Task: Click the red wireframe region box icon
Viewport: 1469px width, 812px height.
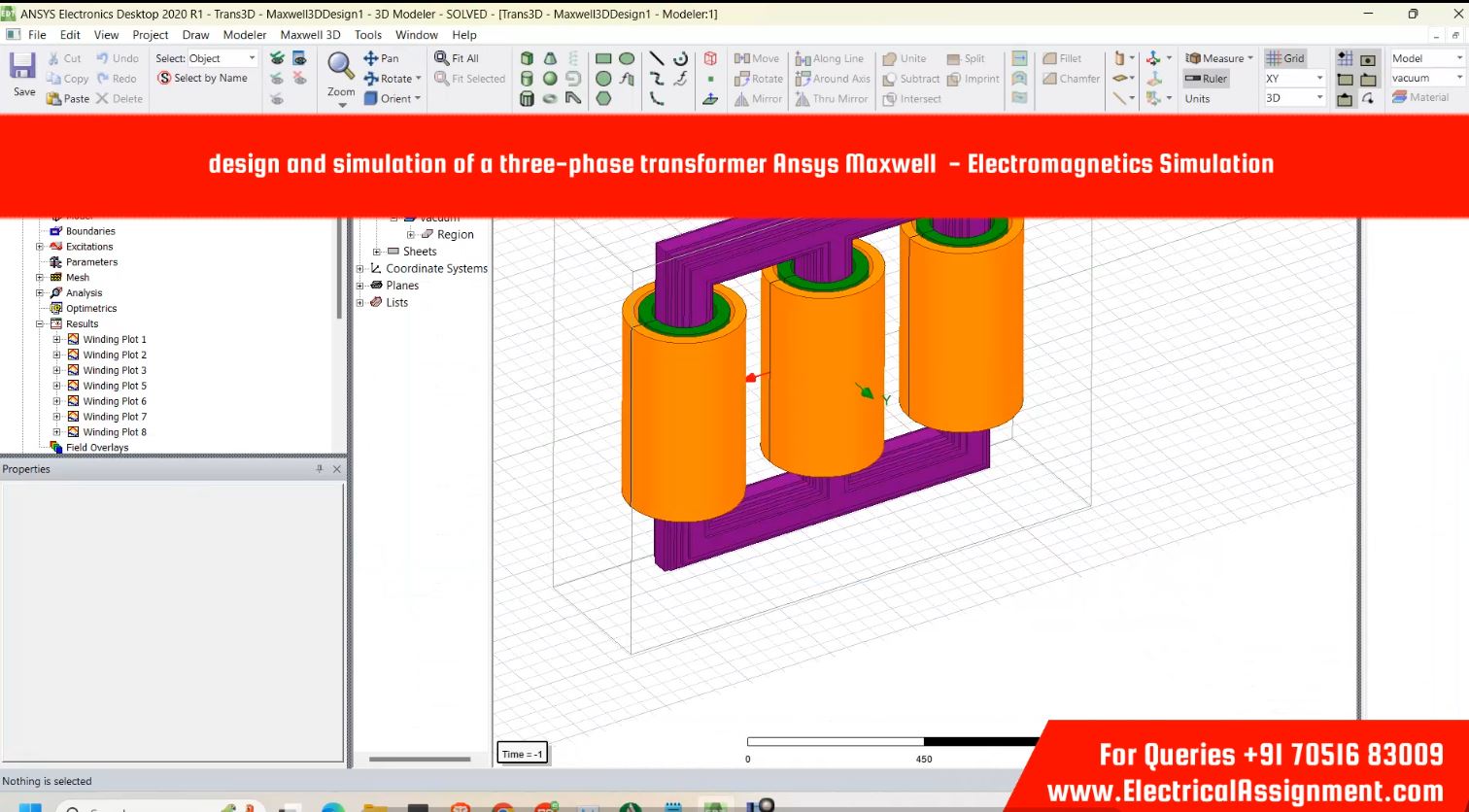Action: [x=710, y=58]
